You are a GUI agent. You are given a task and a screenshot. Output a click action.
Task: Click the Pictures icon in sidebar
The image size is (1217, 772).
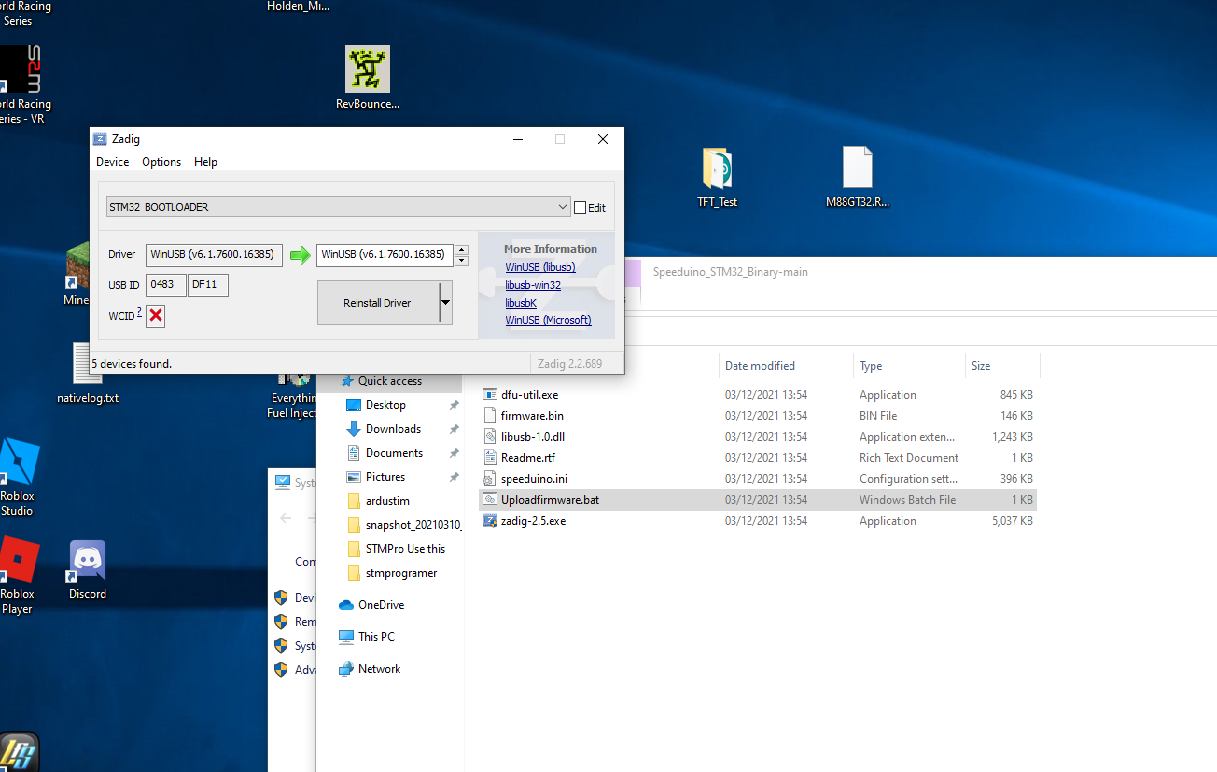352,477
